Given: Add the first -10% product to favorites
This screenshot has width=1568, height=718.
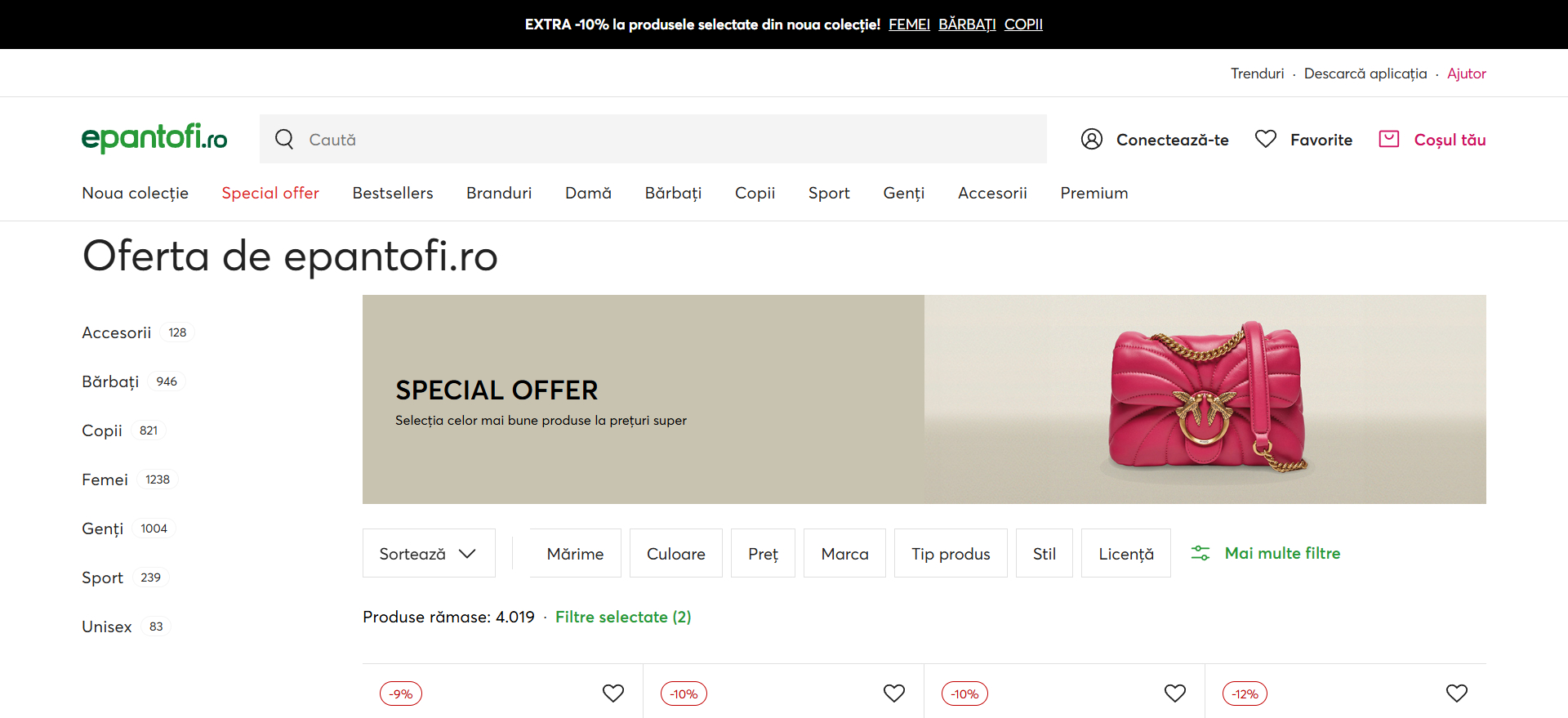Looking at the screenshot, I should click(x=894, y=693).
